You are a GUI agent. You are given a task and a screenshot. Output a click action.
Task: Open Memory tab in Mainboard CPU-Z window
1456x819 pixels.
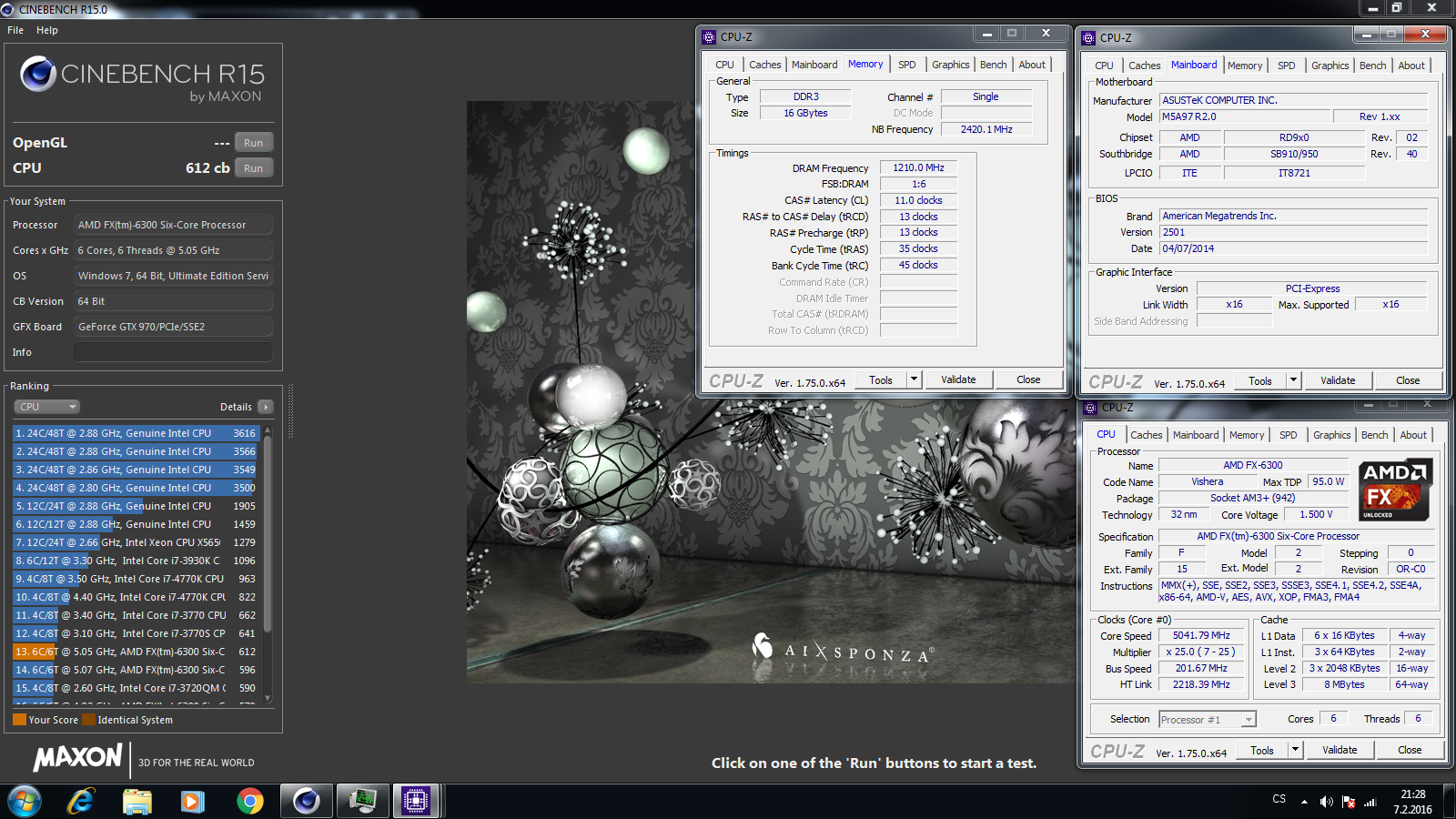pyautogui.click(x=1245, y=66)
